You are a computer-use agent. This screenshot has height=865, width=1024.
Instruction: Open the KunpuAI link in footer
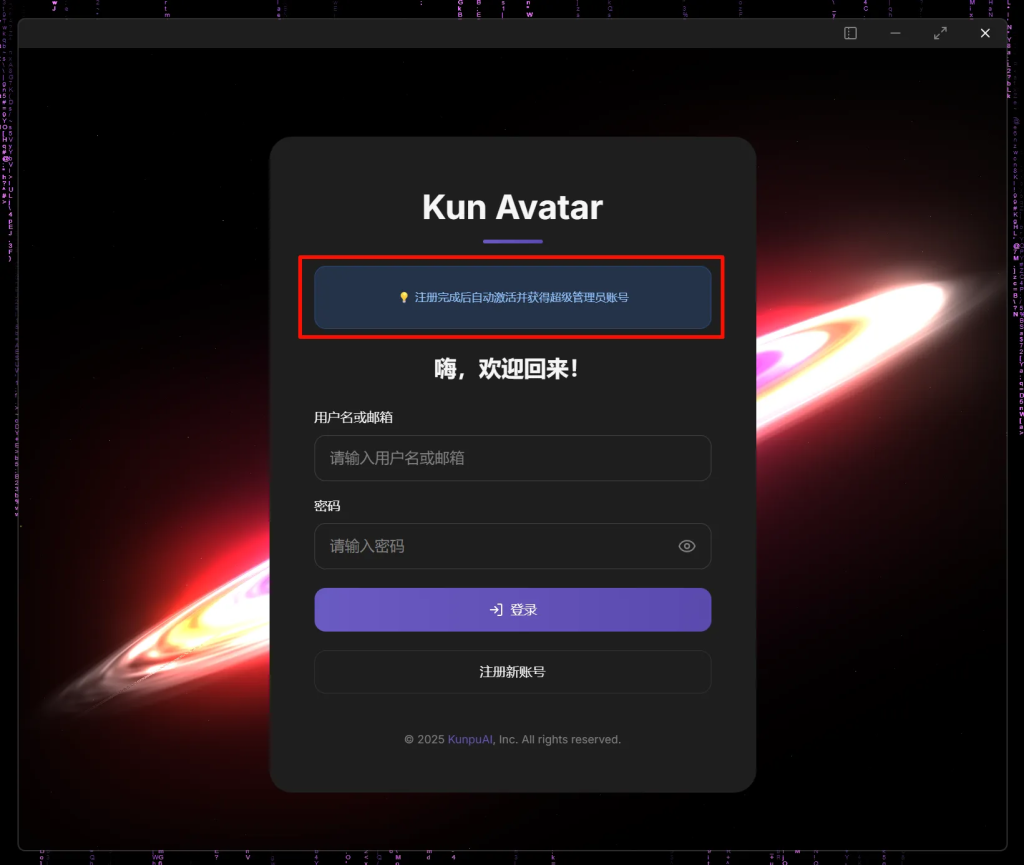[470, 740]
